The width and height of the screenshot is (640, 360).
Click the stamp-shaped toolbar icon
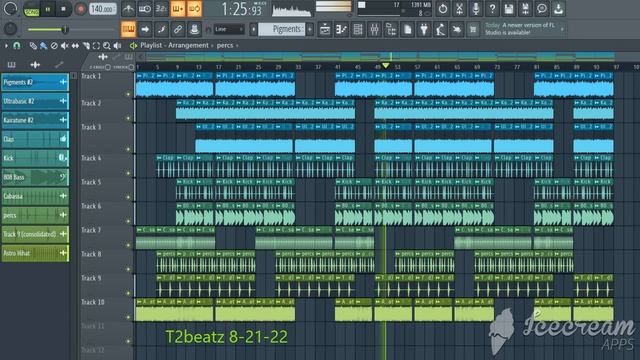pos(194,29)
